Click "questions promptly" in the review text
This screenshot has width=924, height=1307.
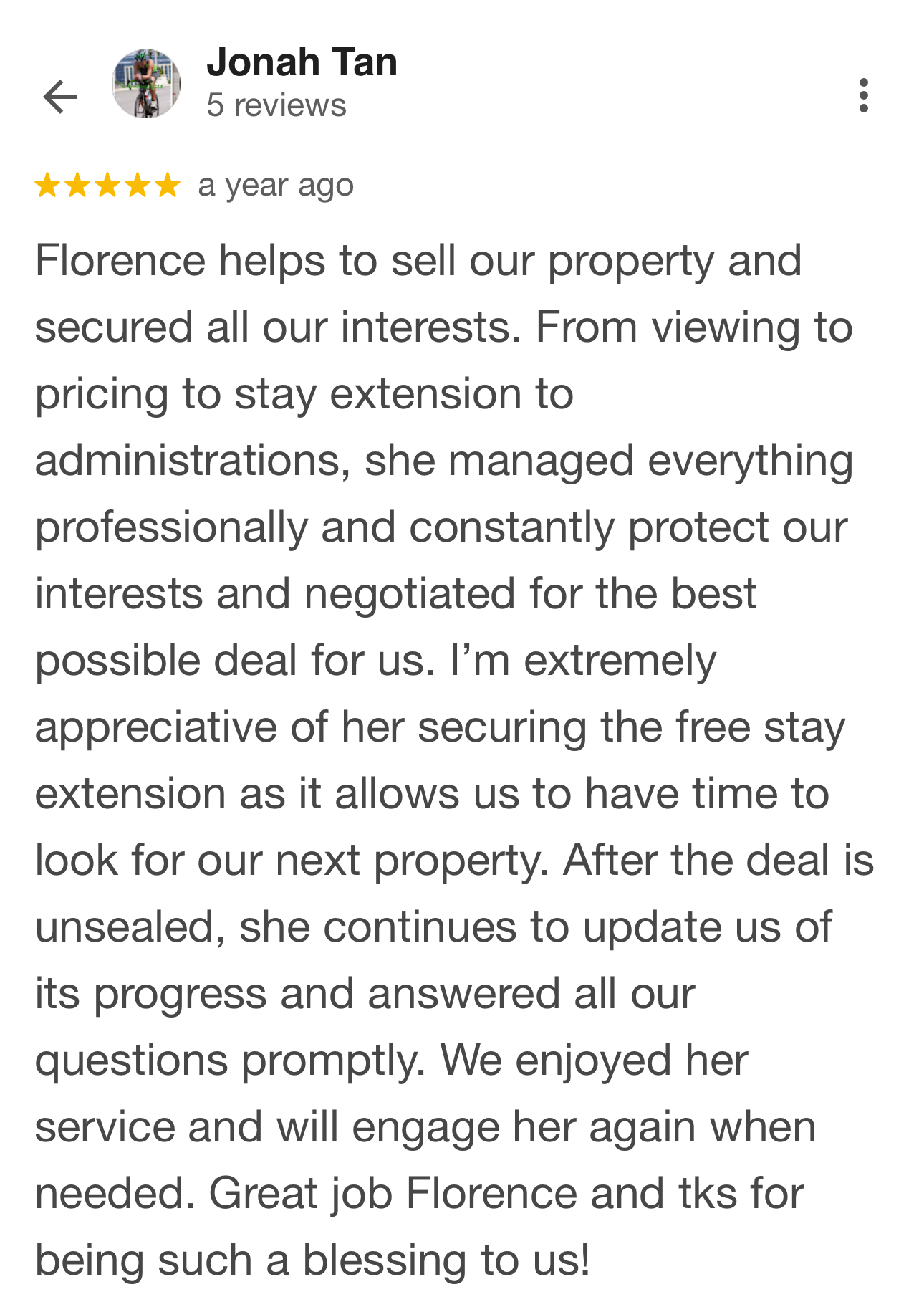229,1061
